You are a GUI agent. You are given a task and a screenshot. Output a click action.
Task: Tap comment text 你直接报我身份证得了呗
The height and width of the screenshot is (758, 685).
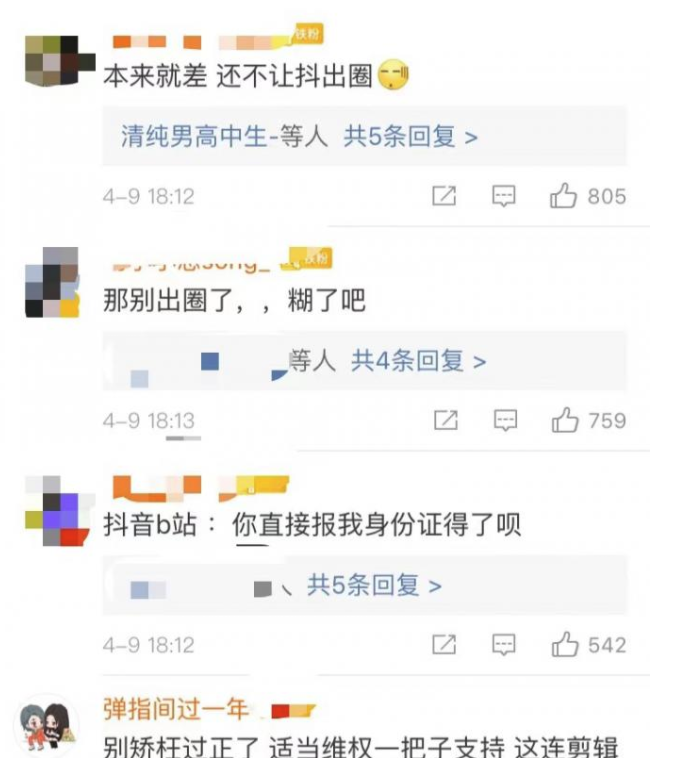point(377,525)
